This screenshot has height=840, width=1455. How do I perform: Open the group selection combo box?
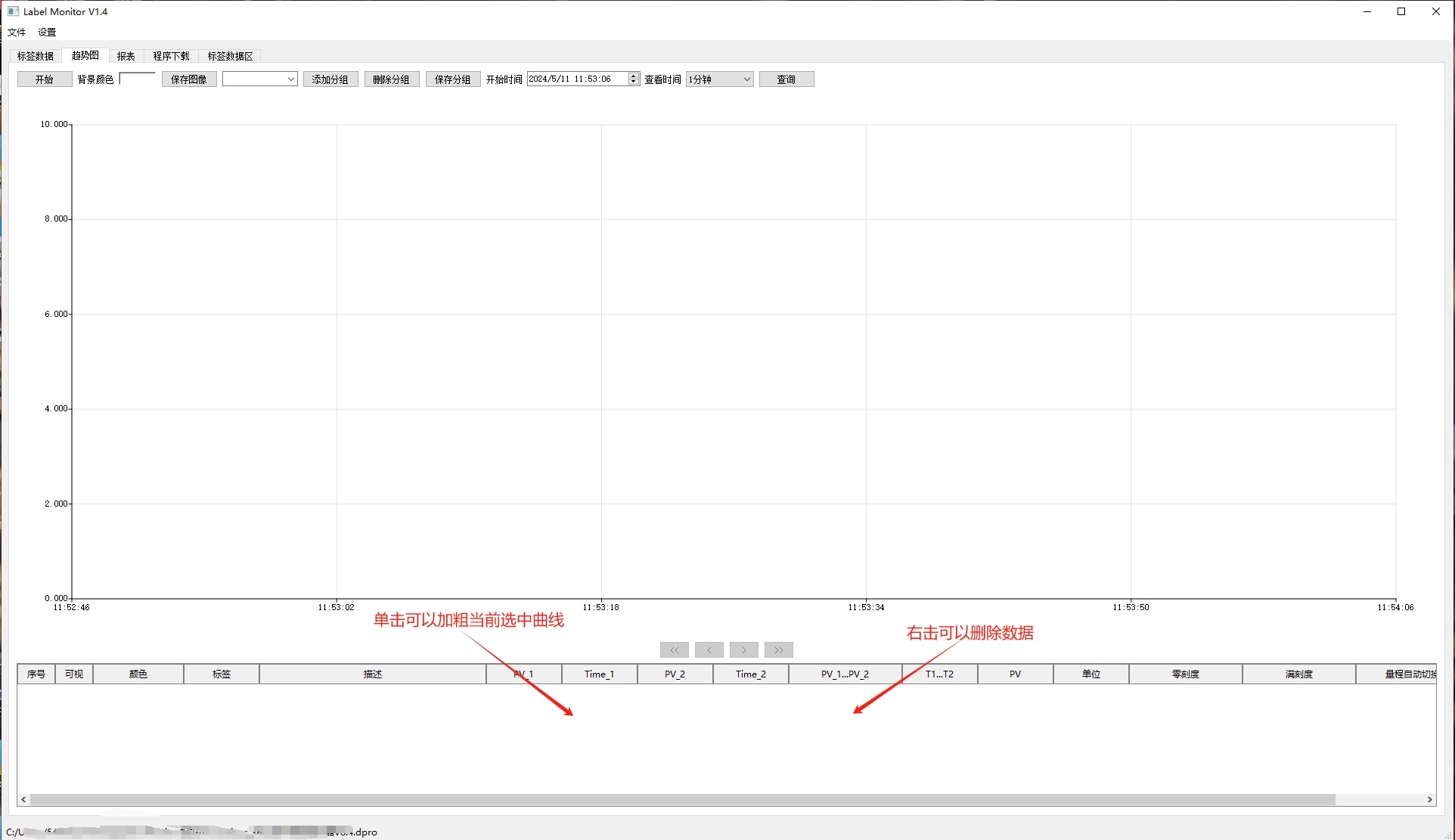point(259,79)
